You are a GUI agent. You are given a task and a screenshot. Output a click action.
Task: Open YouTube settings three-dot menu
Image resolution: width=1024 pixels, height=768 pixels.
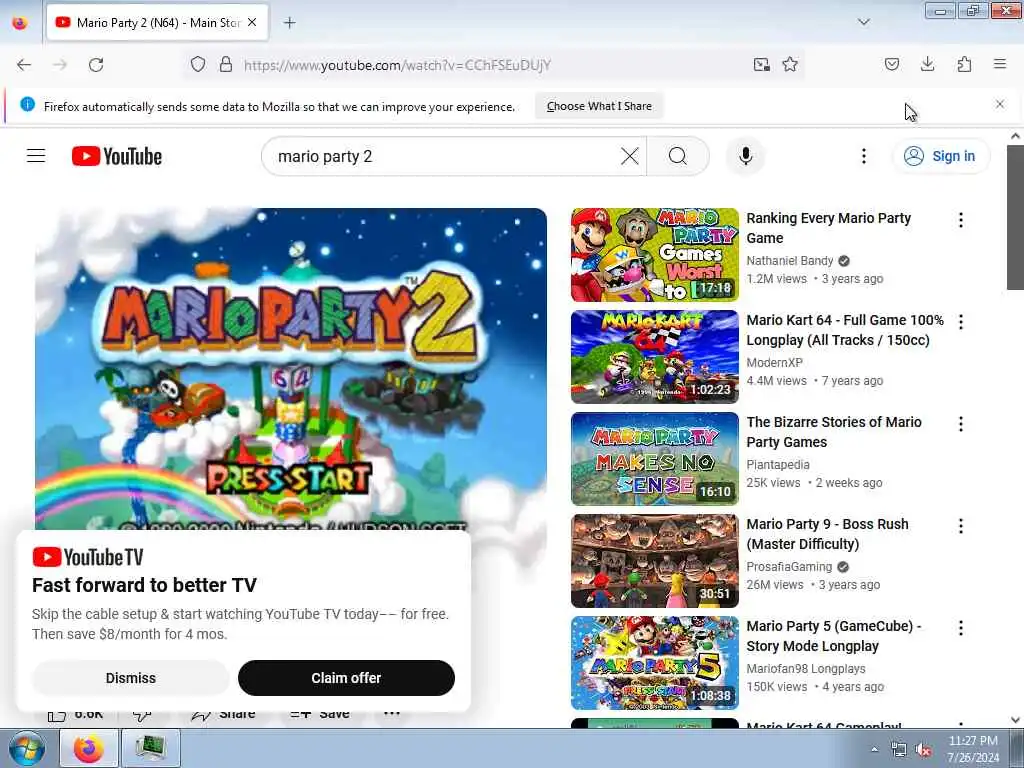(x=863, y=156)
